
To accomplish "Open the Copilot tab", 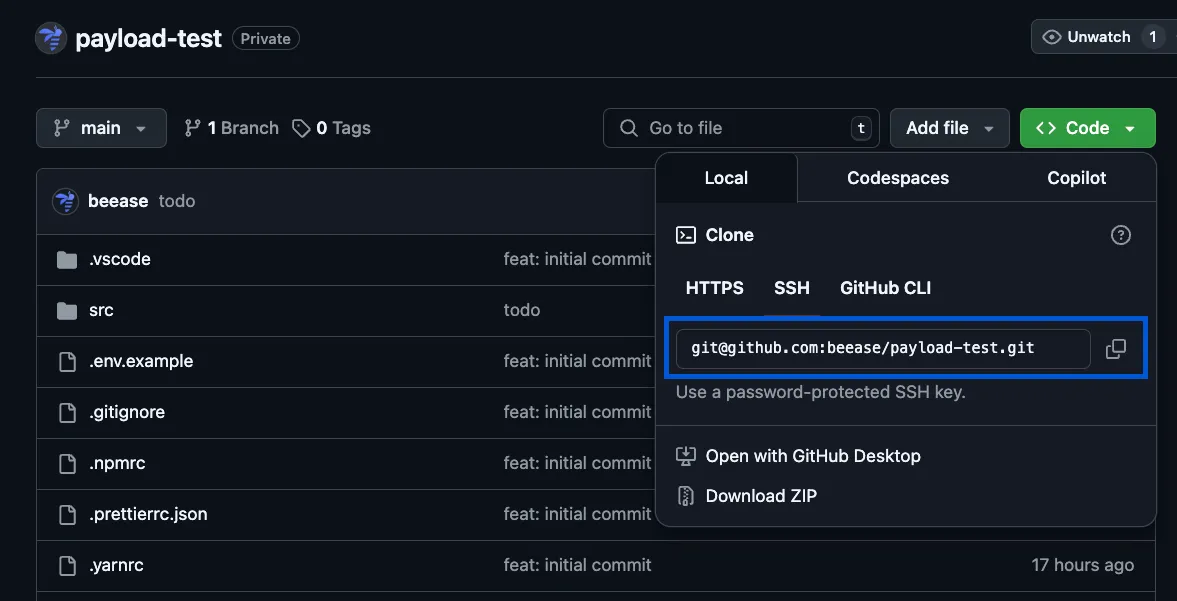I will pyautogui.click(x=1076, y=177).
